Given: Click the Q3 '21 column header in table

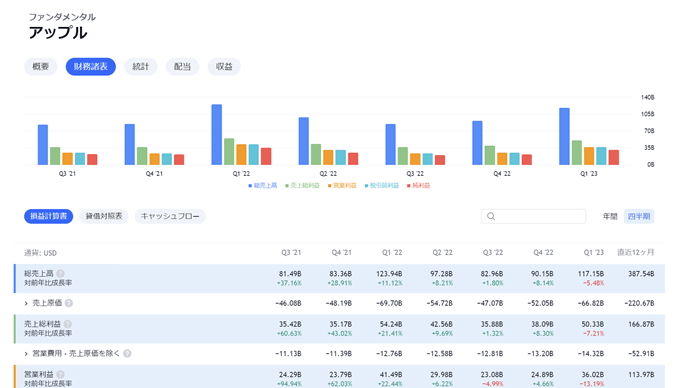Looking at the screenshot, I should 291,252.
